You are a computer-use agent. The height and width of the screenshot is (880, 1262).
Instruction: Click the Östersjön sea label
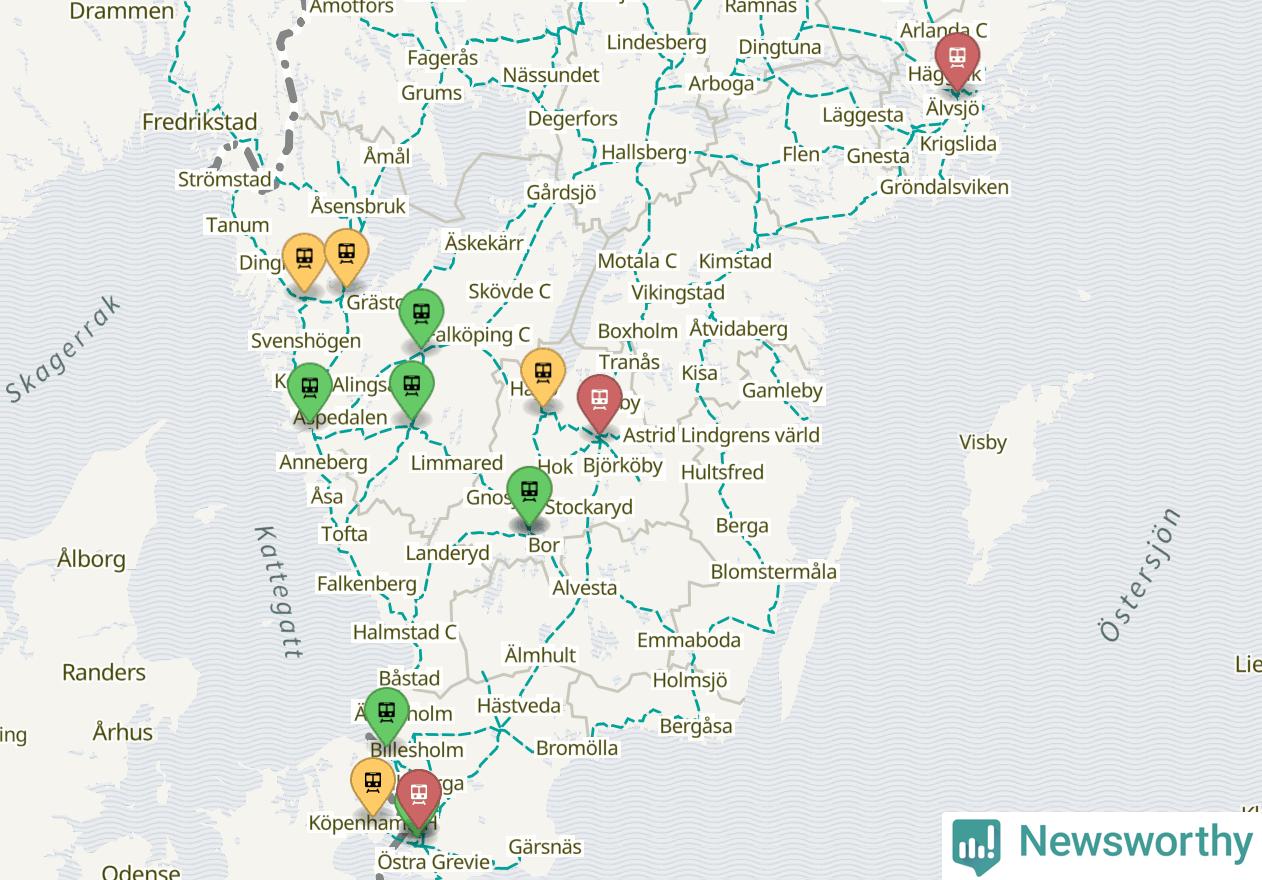[1140, 575]
